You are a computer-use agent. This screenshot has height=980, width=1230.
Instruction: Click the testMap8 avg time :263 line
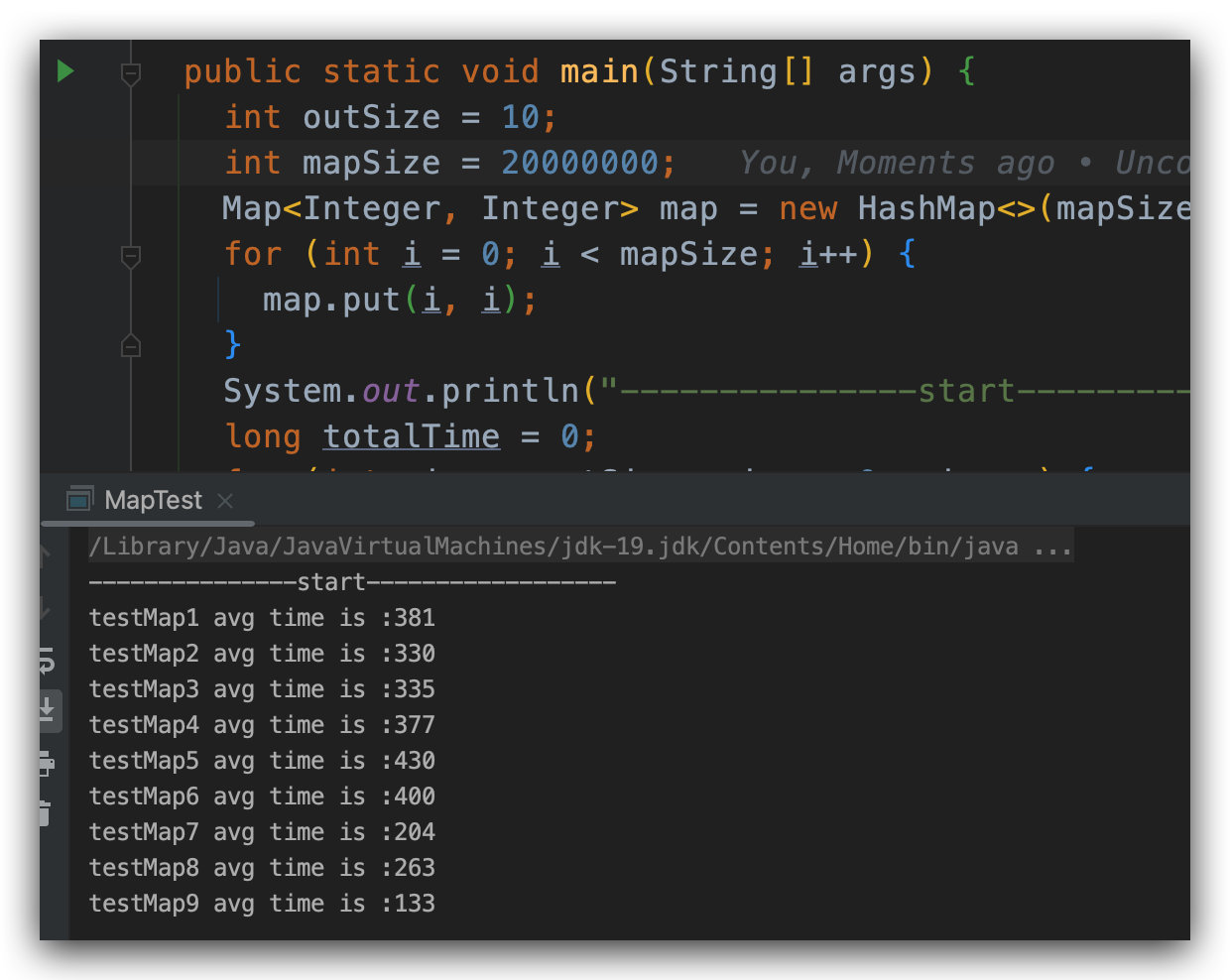[262, 868]
